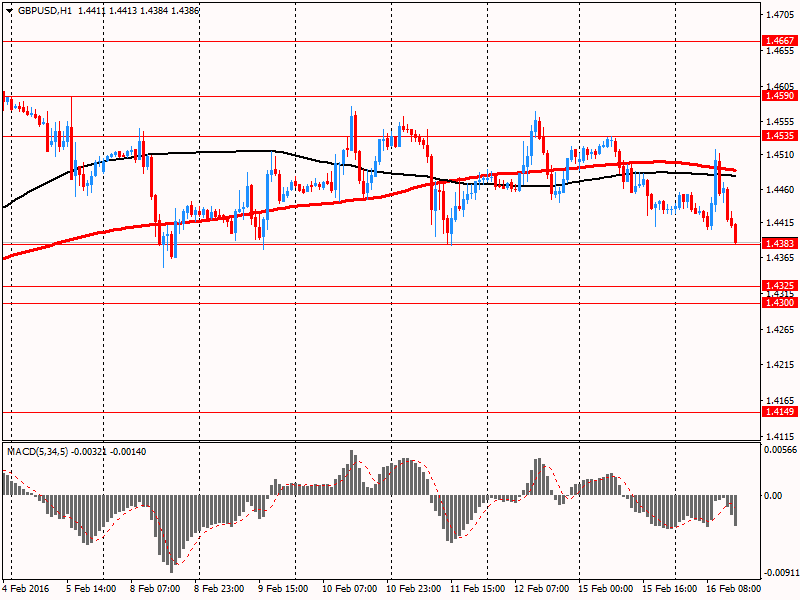
Task: Select the 1.4325 support level label
Action: [x=779, y=286]
